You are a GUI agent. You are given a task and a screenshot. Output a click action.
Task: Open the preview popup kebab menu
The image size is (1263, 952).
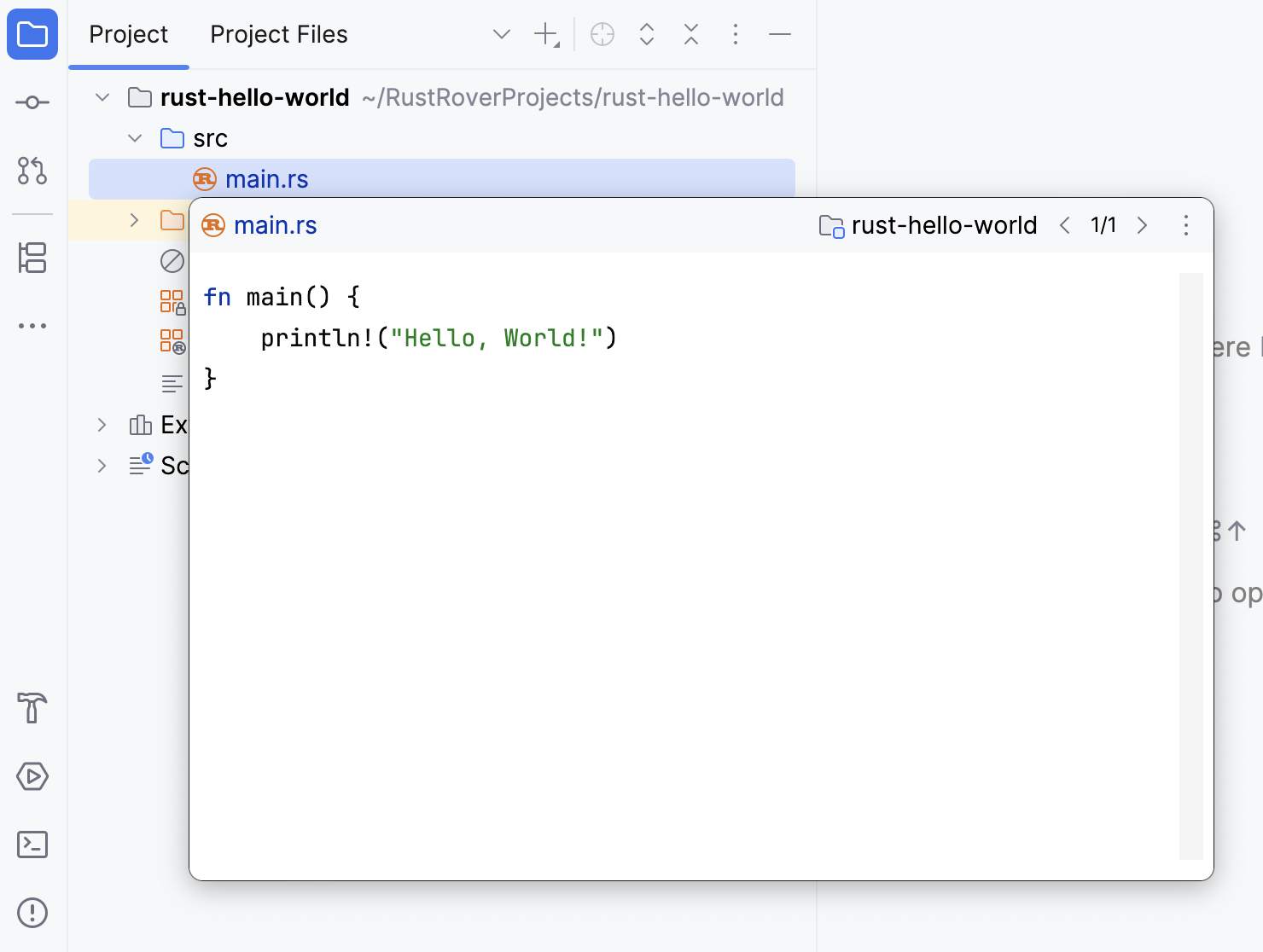[1185, 225]
